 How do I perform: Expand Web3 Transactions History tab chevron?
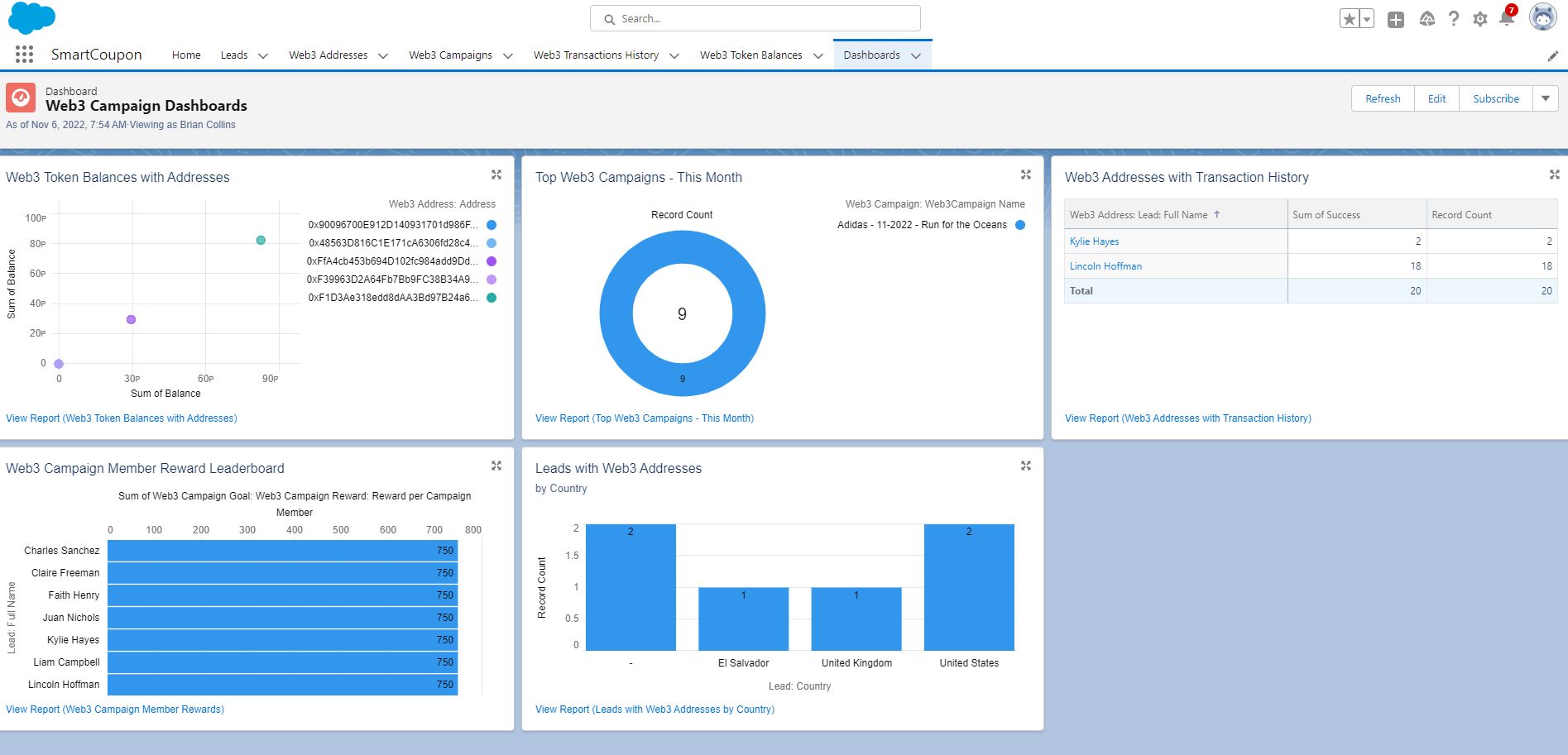point(674,55)
